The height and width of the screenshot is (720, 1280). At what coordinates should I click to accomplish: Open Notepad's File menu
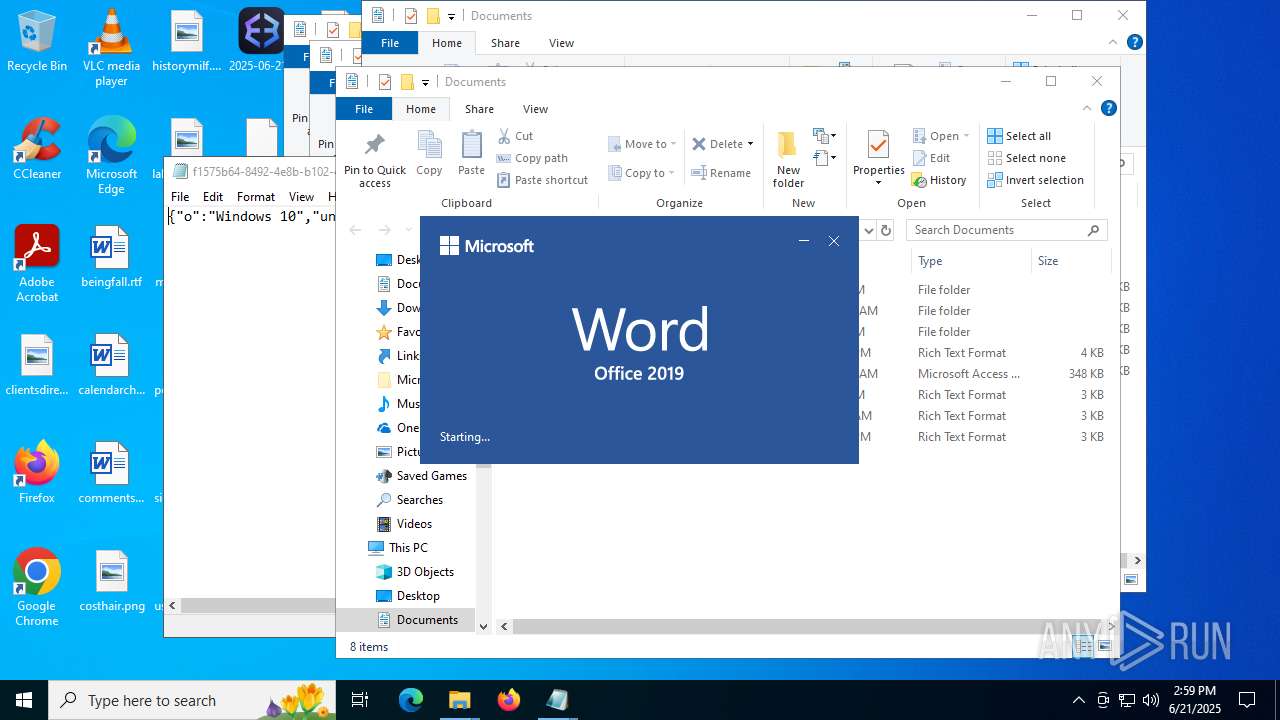pos(180,197)
